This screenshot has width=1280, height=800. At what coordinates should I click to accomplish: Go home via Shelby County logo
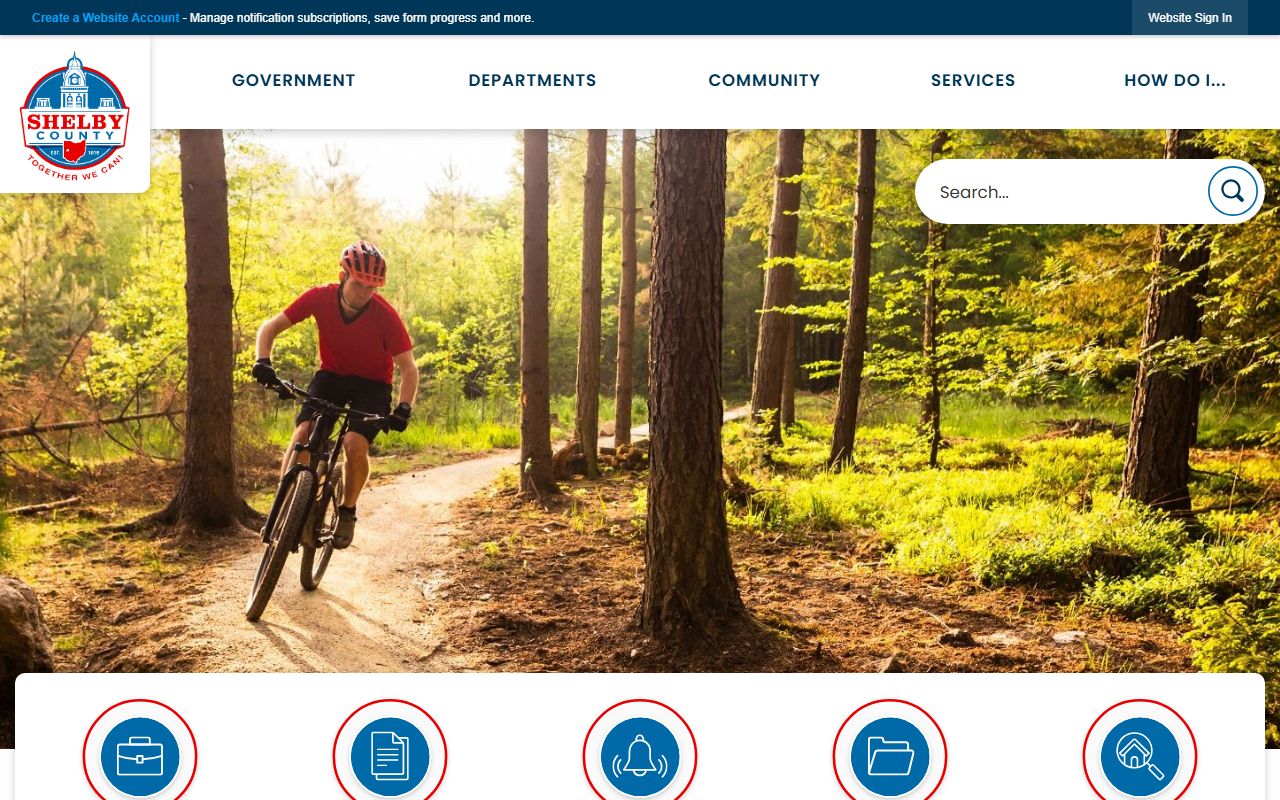(75, 116)
